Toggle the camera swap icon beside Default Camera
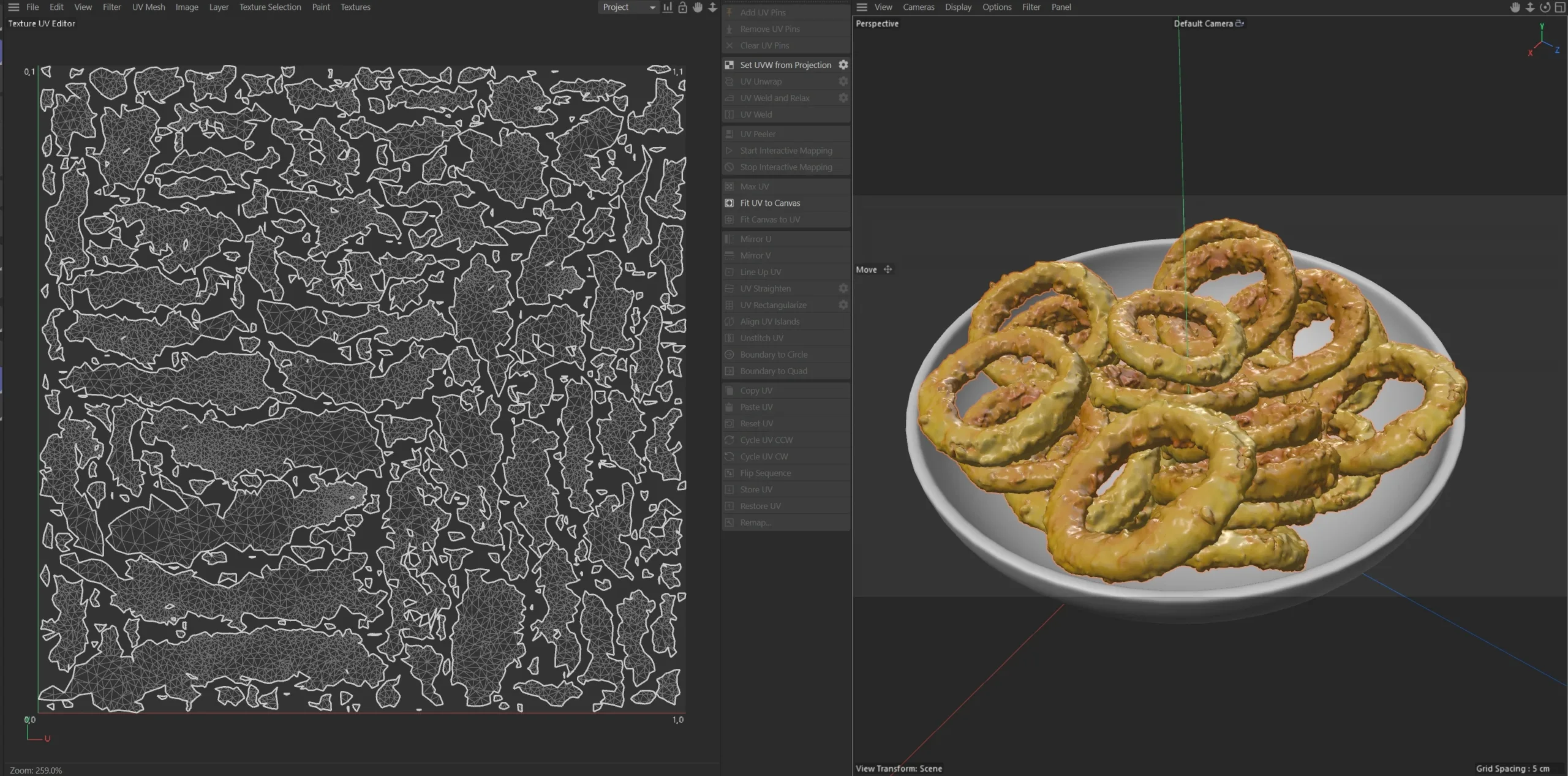 pyautogui.click(x=1239, y=23)
